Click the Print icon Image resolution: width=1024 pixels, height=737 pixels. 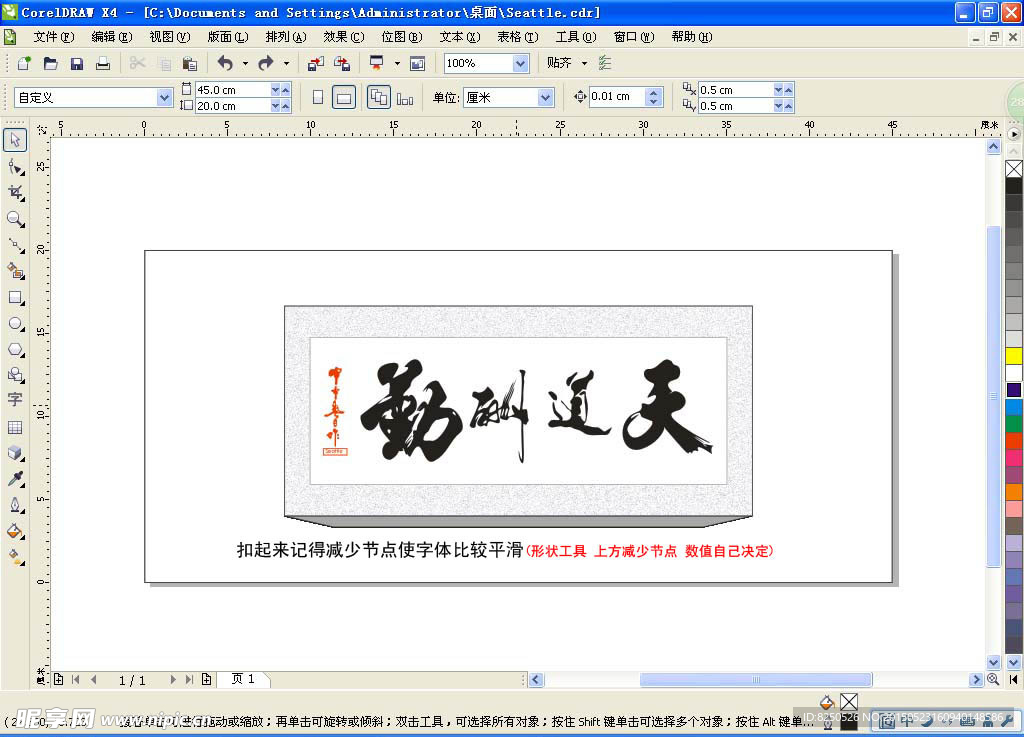[x=103, y=63]
